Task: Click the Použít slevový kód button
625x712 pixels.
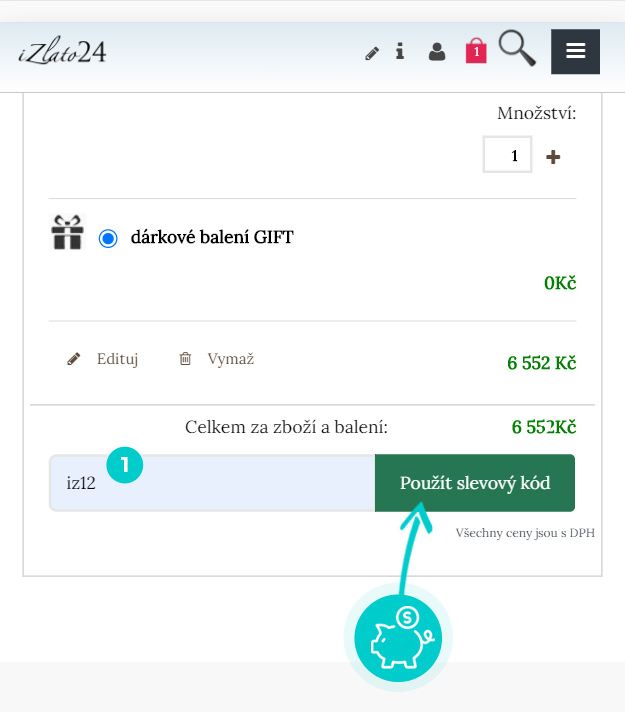Action: [x=475, y=483]
